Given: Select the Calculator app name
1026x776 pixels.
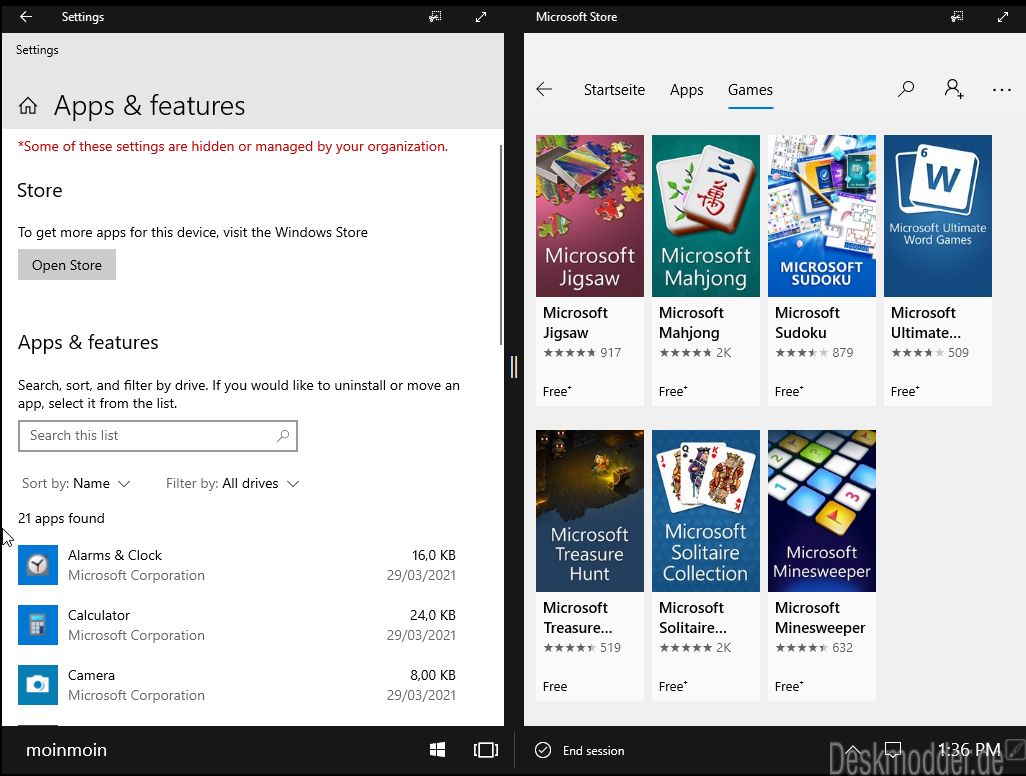Looking at the screenshot, I should click(x=99, y=616).
